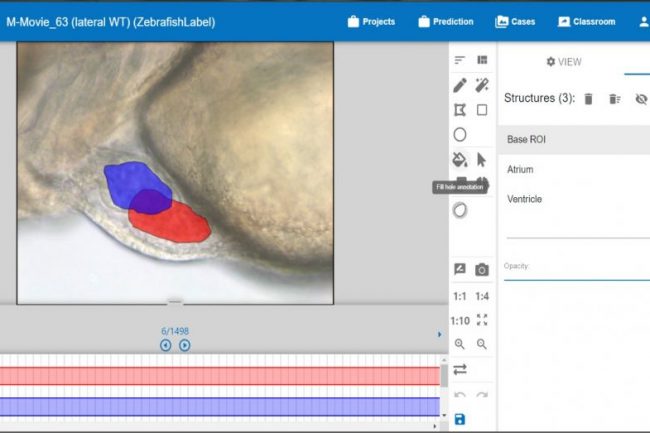Select the pencil drawing tool
Image resolution: width=650 pixels, height=433 pixels.
point(460,85)
